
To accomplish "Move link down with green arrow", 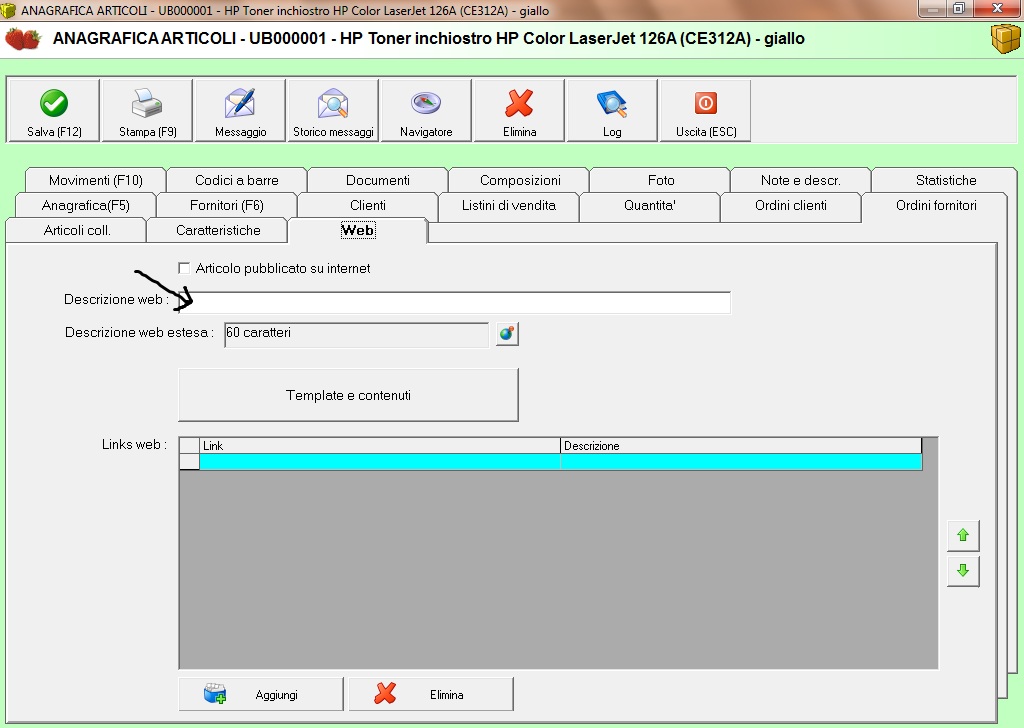I will pos(963,571).
